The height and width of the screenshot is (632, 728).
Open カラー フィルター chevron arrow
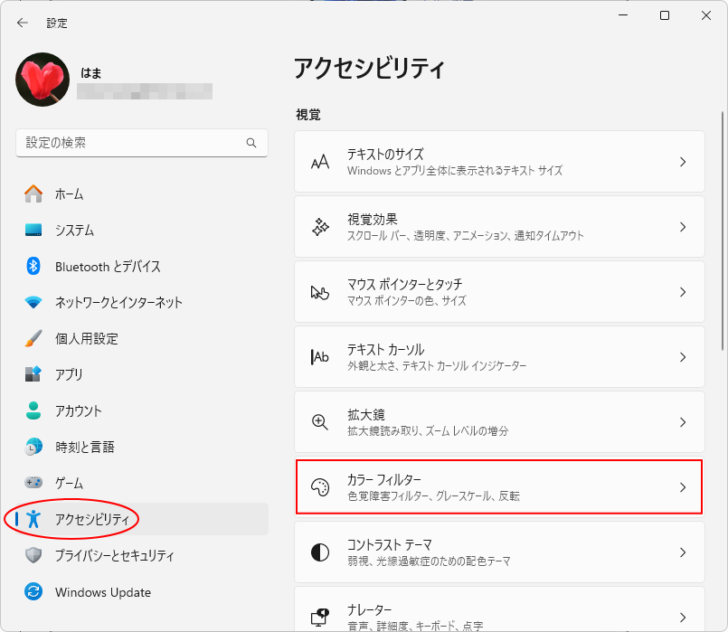(x=682, y=487)
